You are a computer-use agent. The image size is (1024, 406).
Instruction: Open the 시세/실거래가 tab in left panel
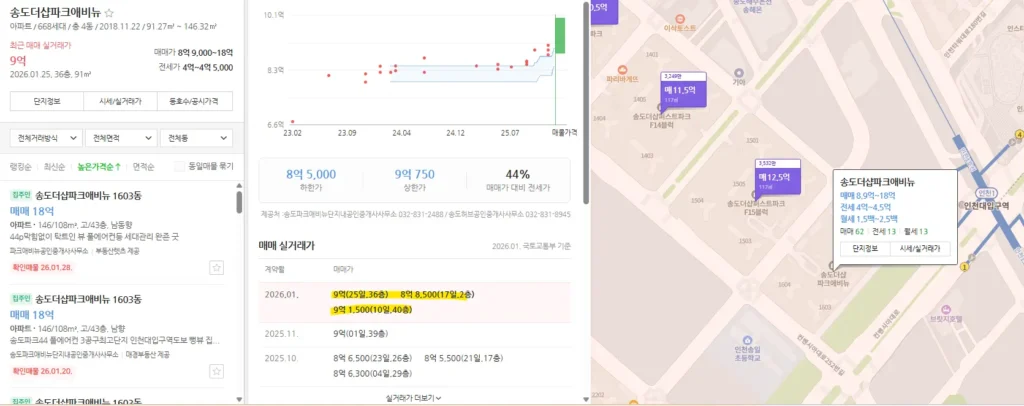121,102
